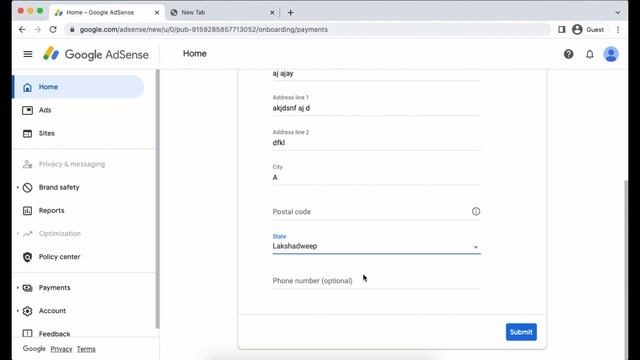Viewport: 640px width, 360px height.
Task: Focus the Postal code field
Action: pos(376,211)
